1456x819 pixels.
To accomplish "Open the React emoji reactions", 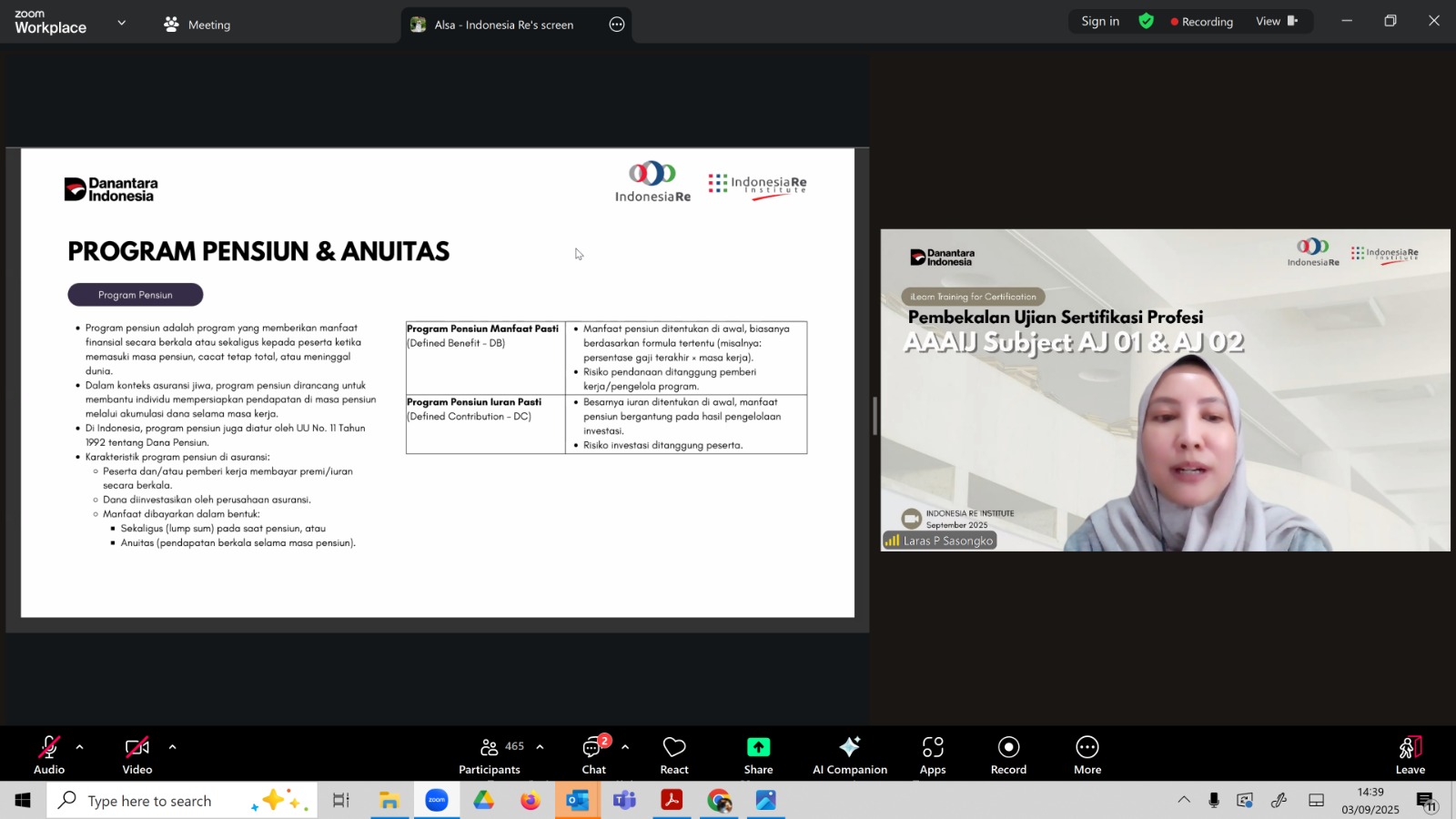I will tap(674, 754).
